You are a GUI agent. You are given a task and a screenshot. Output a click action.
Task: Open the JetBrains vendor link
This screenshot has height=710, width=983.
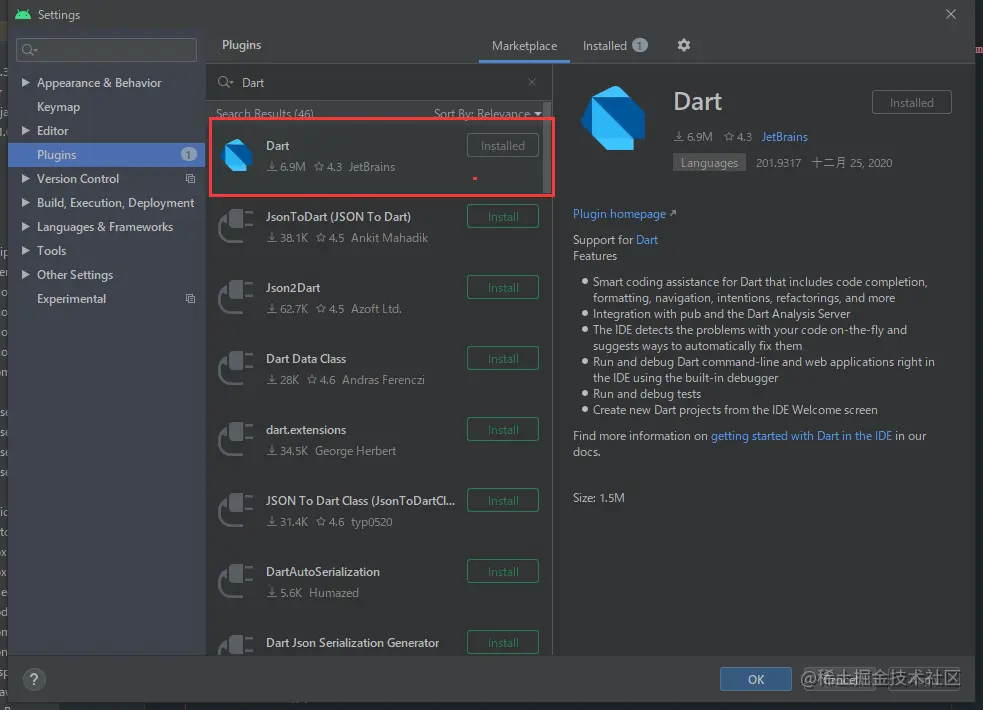pos(784,137)
